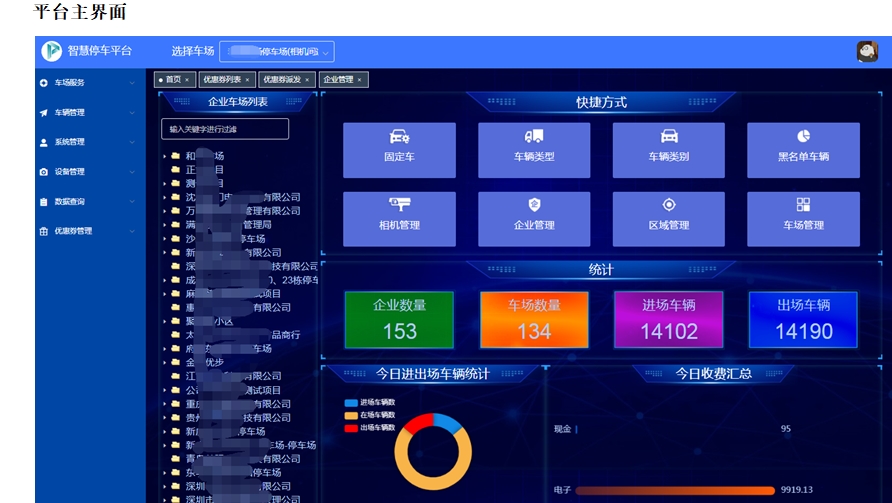892x503 pixels.
Task: Click the 智慧停车平台 logo icon
Action: (x=52, y=51)
